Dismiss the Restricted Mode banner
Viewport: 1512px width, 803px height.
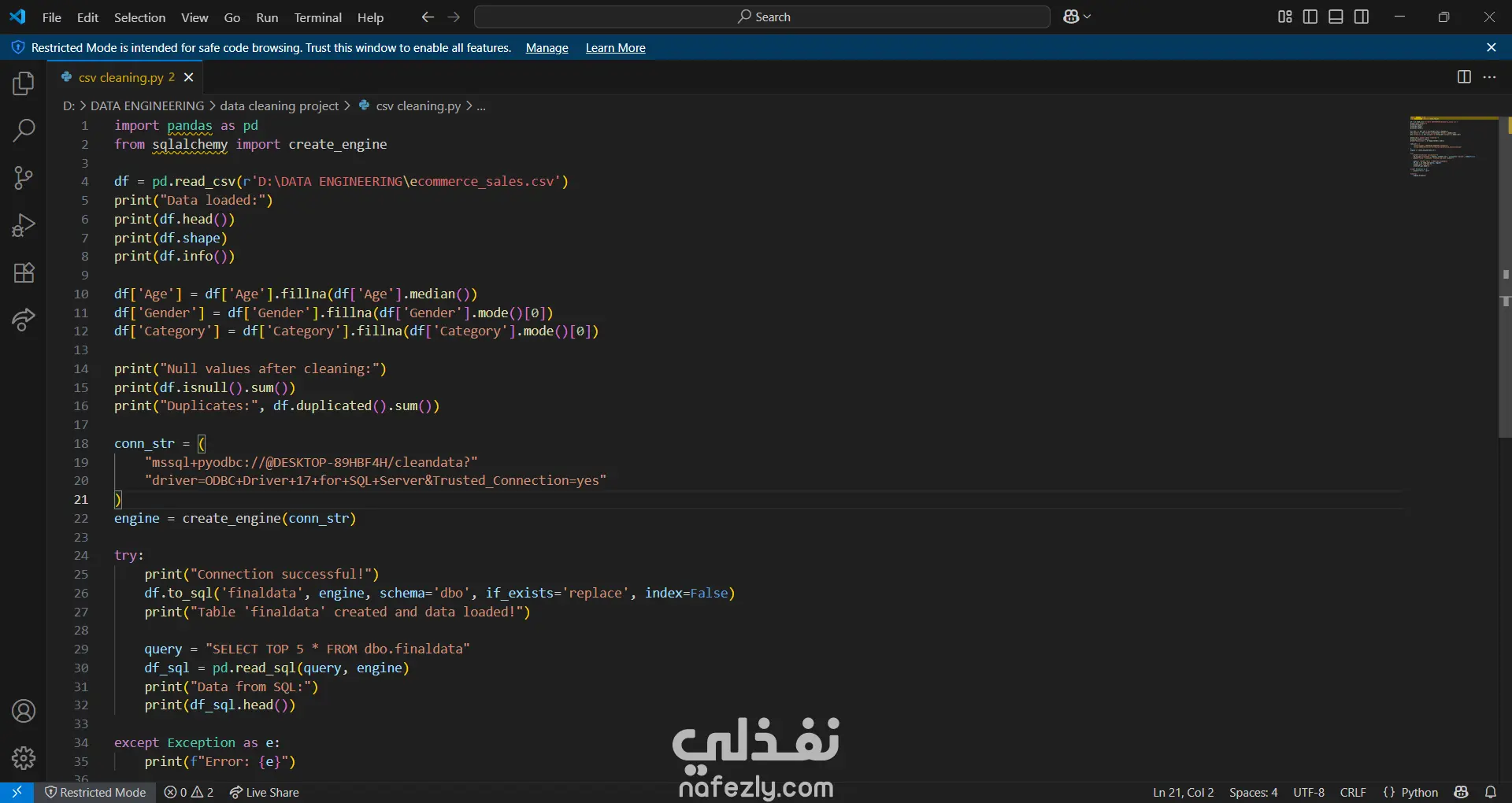[1492, 47]
